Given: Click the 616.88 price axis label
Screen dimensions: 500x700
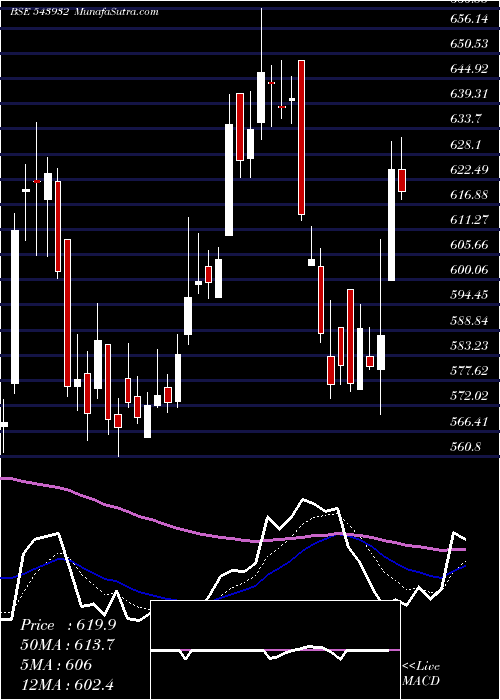Looking at the screenshot, I should tap(467, 195).
